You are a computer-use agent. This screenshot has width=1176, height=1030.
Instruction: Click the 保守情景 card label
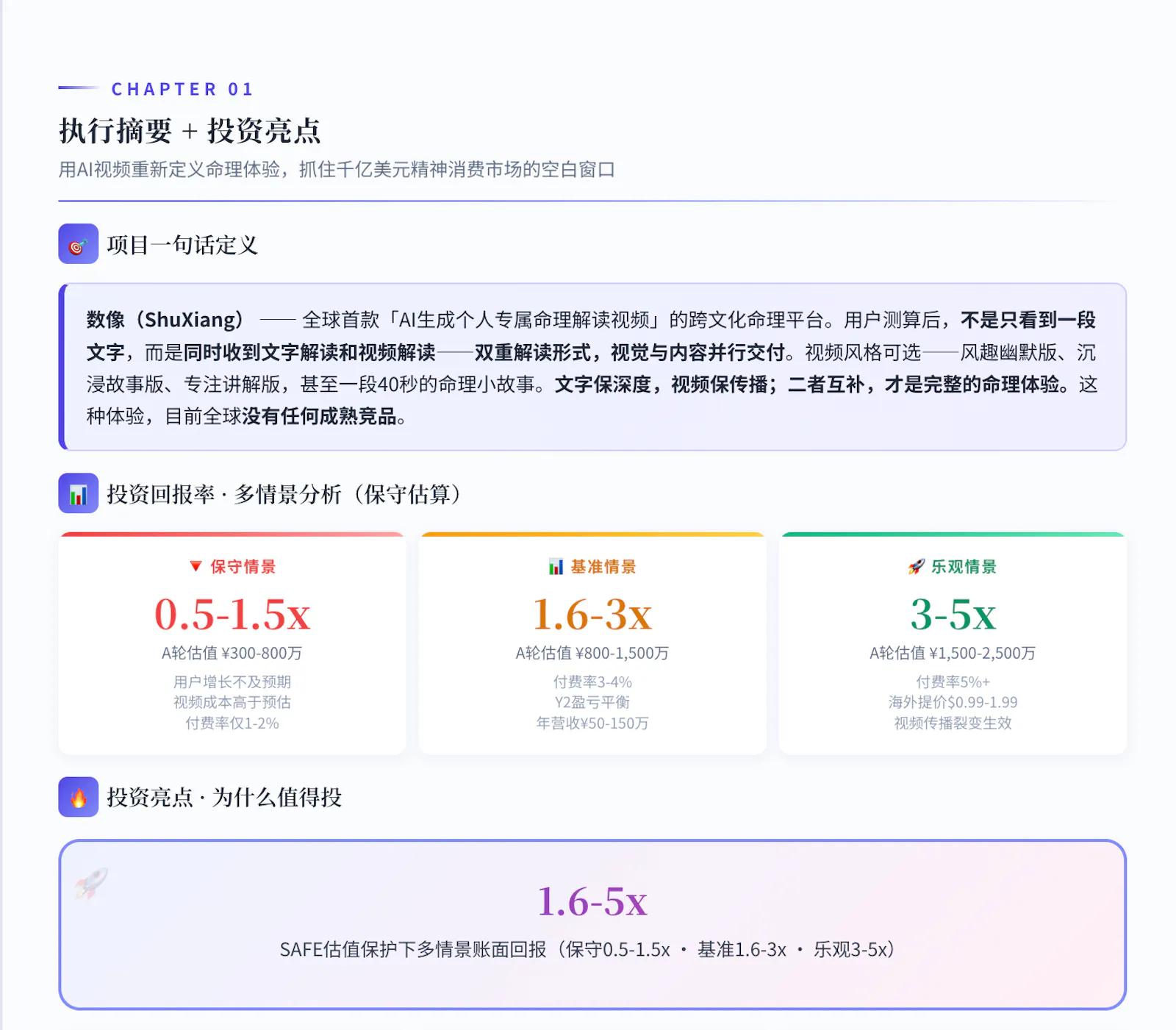click(x=243, y=567)
